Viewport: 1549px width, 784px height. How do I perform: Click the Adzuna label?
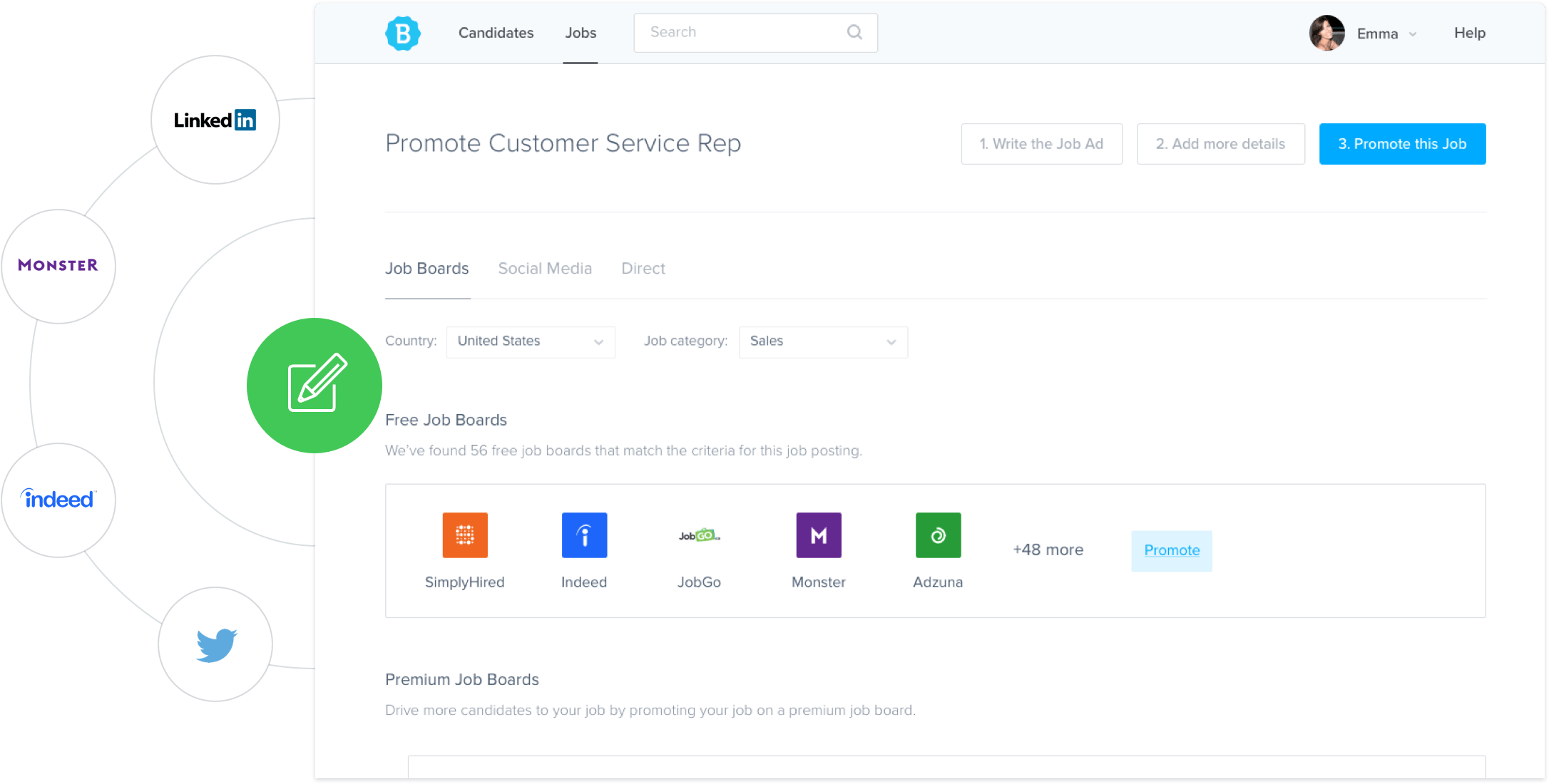[938, 582]
